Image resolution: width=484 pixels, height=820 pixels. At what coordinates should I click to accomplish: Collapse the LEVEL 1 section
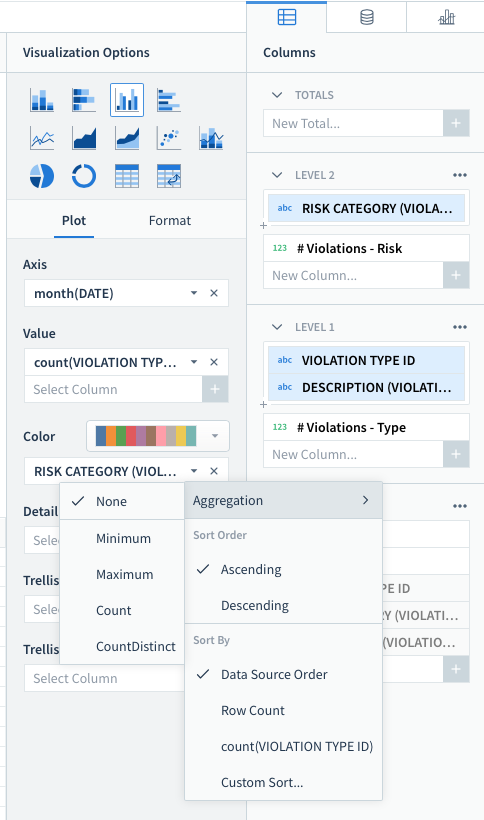(277, 327)
